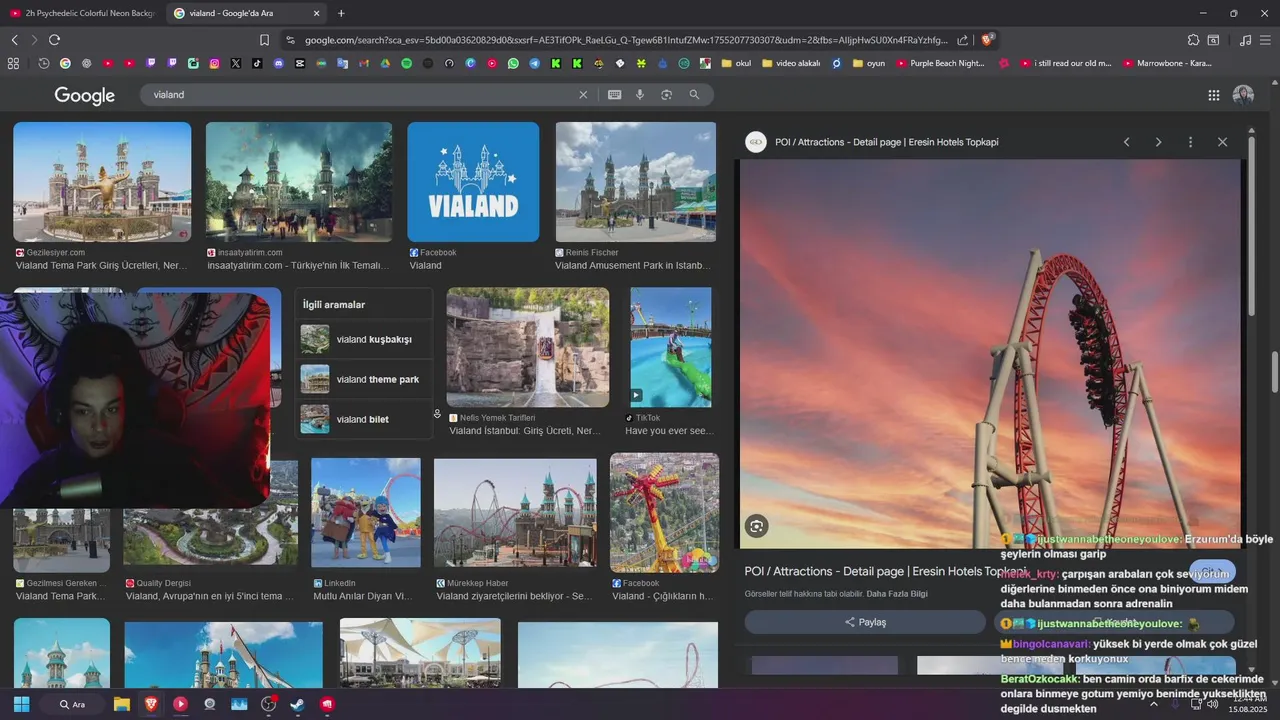Open the browser extensions puzzle icon
Image resolution: width=1280 pixels, height=720 pixels.
[1193, 40]
